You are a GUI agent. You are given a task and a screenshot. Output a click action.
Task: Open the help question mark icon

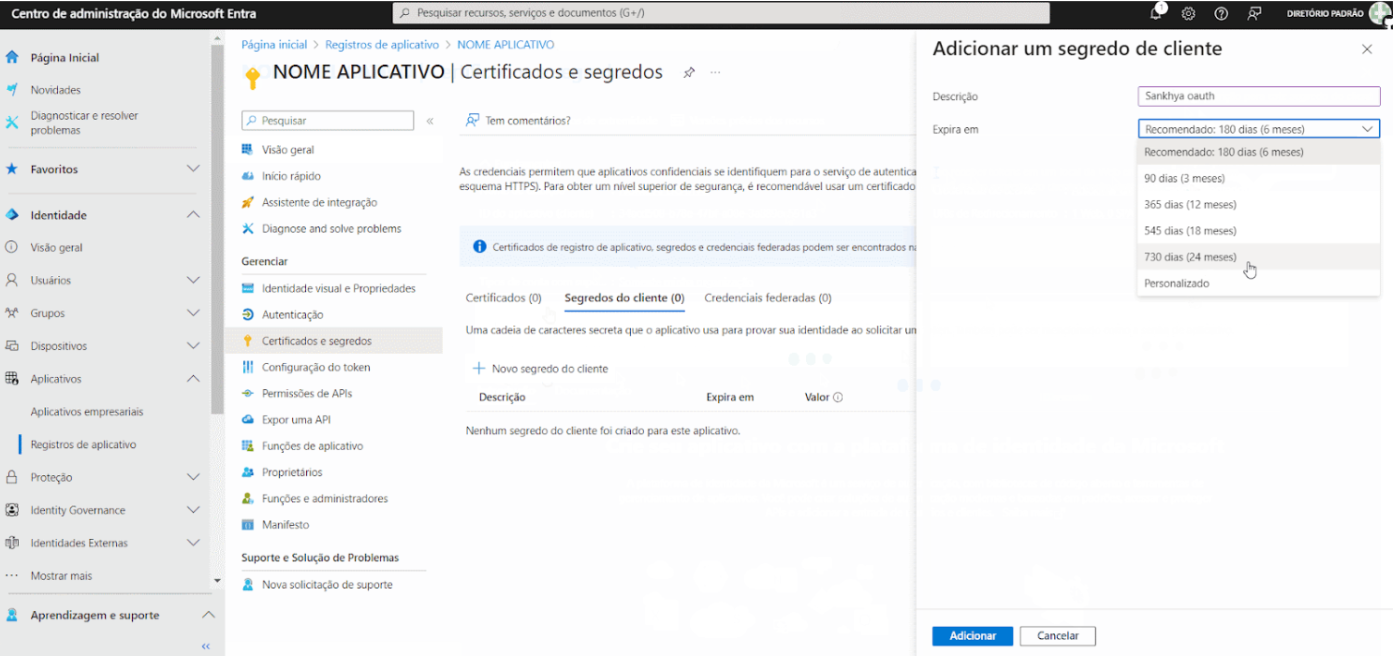tap(1221, 14)
